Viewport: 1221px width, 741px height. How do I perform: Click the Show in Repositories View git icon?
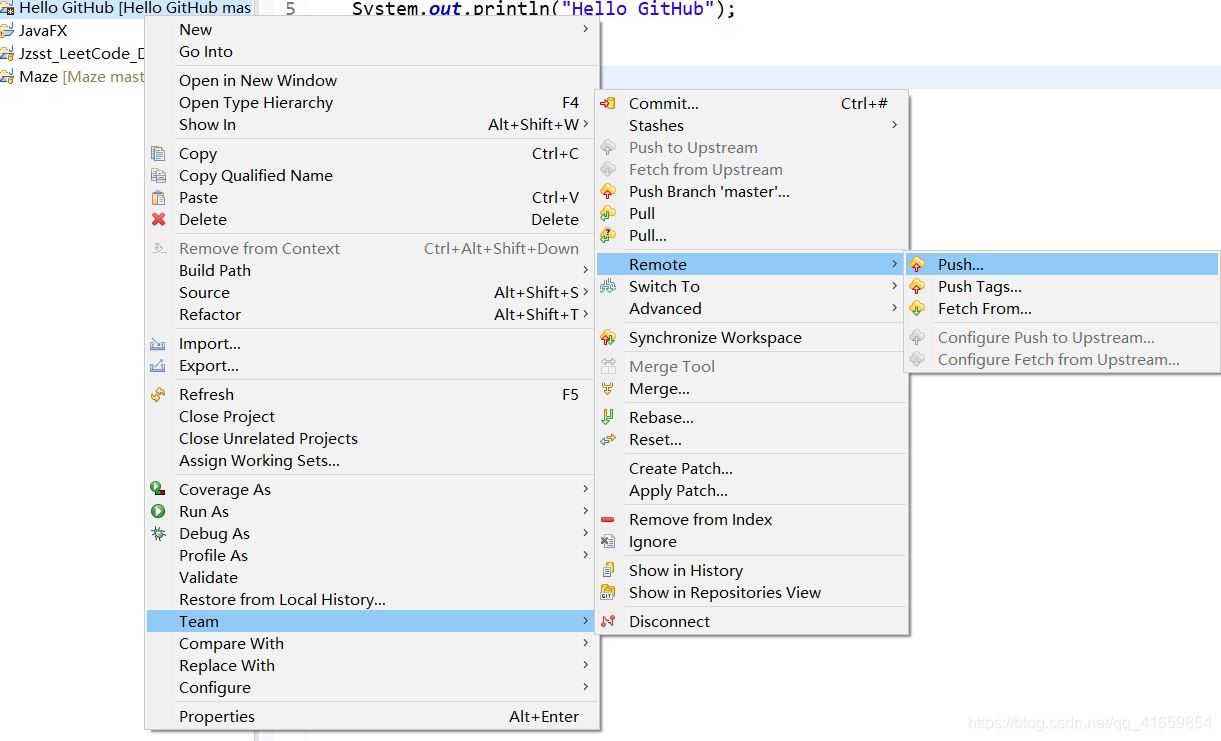tap(607, 592)
